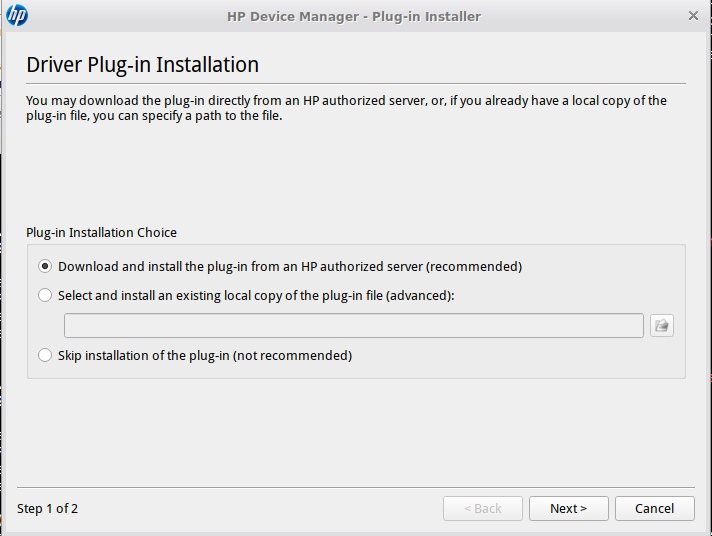The width and height of the screenshot is (712, 536).
Task: Choose the existing local copy radio button
Action: (45, 296)
